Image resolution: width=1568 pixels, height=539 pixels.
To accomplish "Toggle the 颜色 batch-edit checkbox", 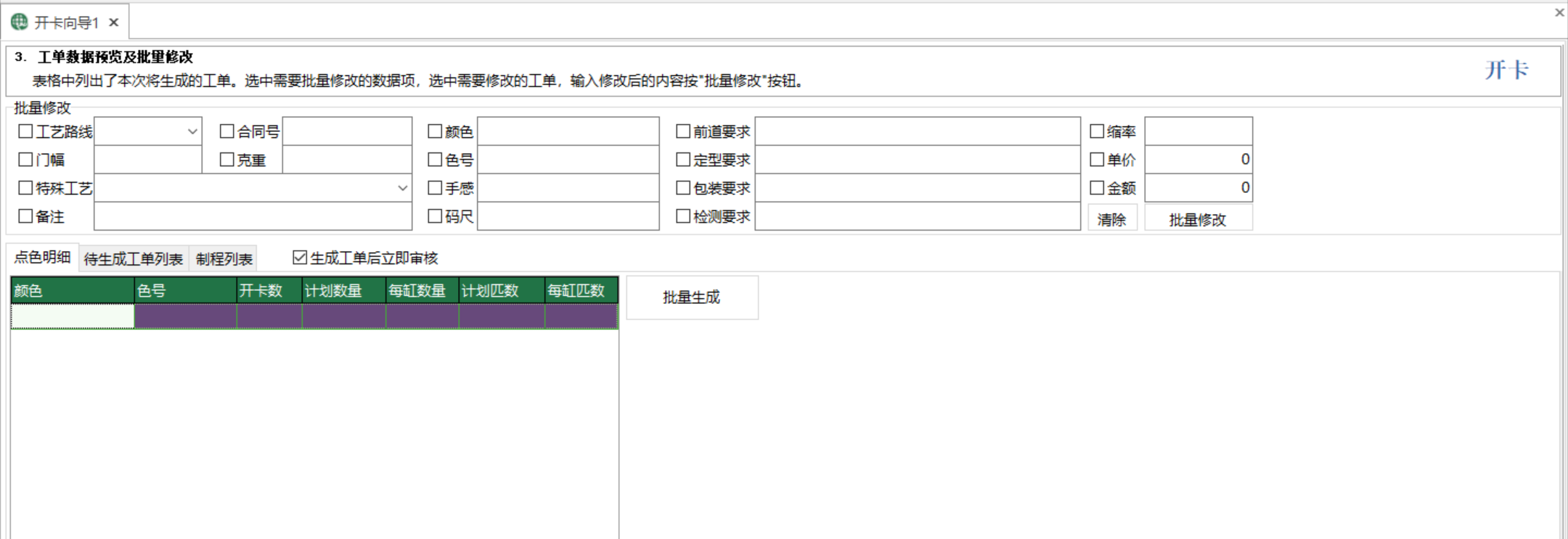I will 435,131.
